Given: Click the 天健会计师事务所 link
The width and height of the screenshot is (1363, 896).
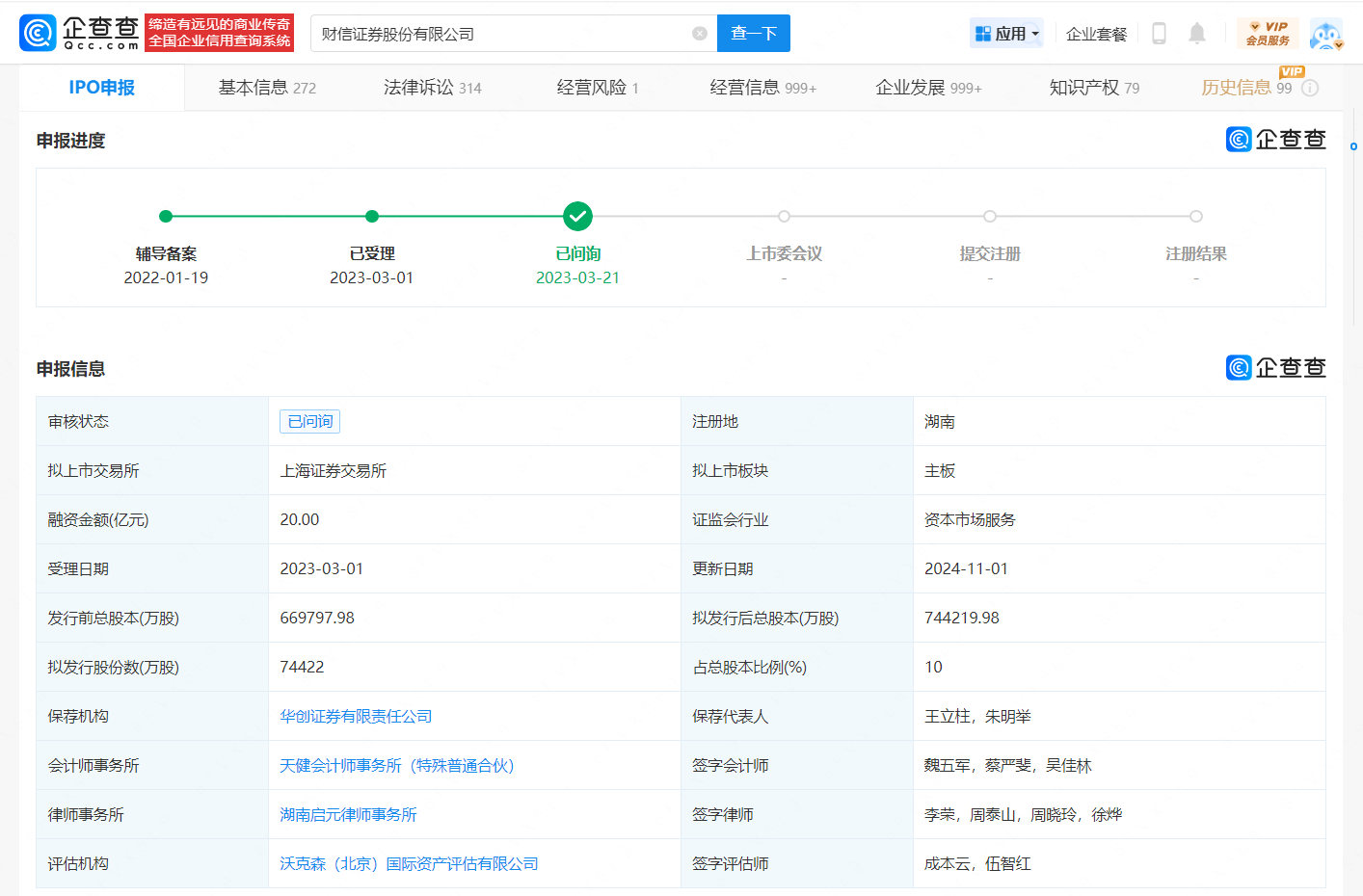Looking at the screenshot, I should pyautogui.click(x=397, y=766).
